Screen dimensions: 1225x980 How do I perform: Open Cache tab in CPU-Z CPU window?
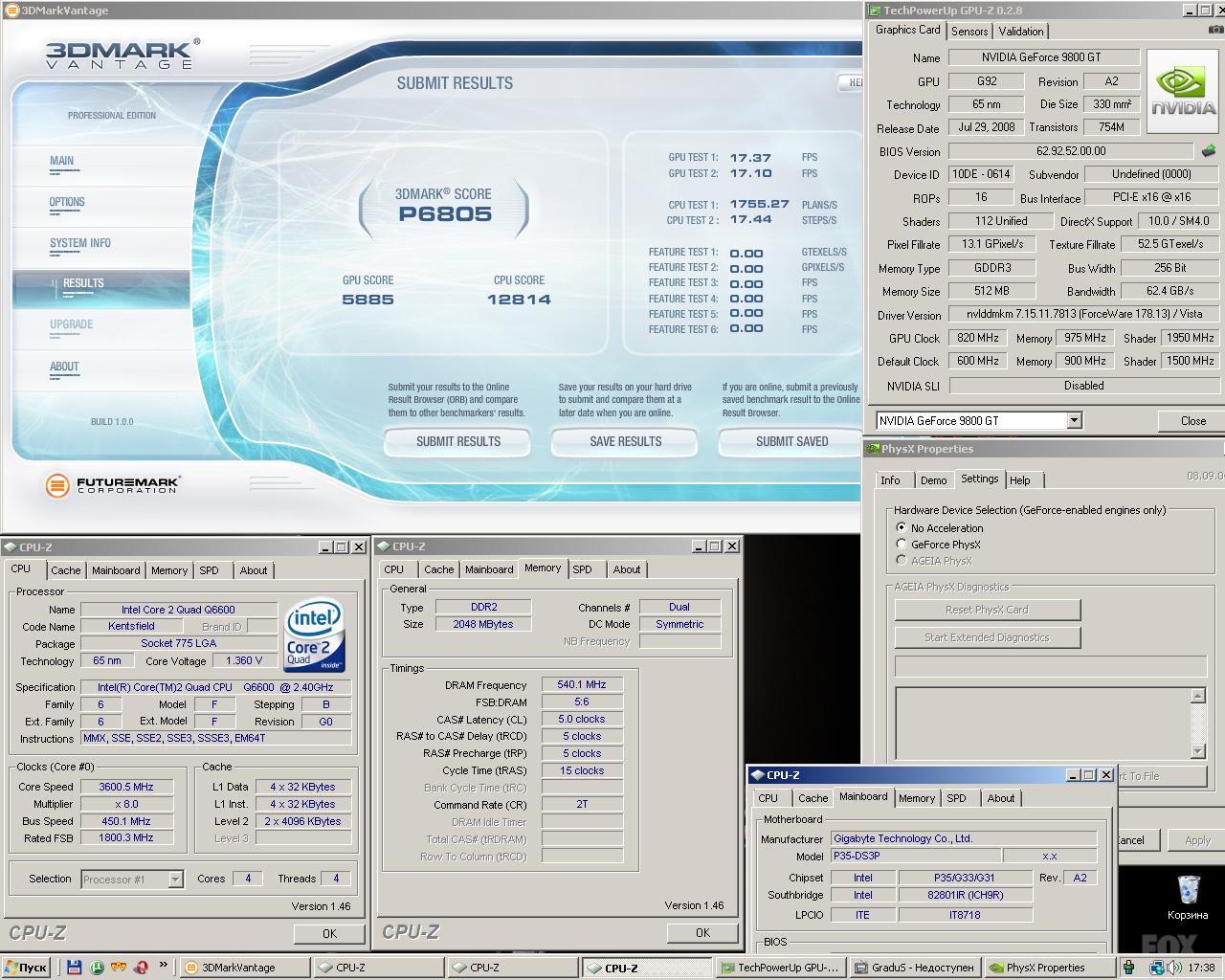66,569
